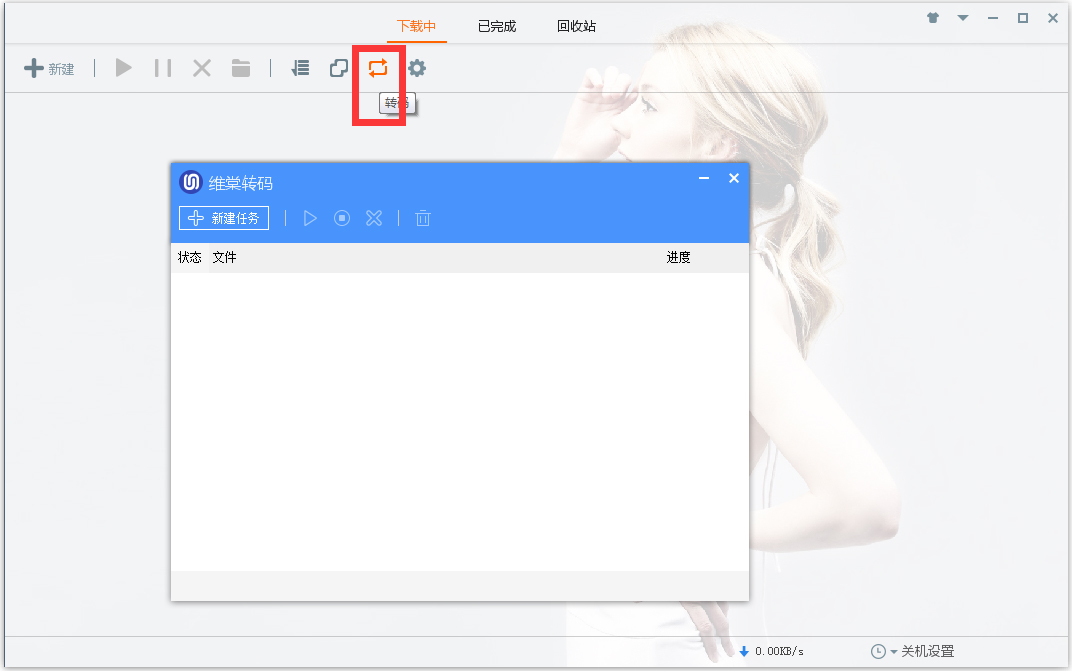Click the overlapping squares copy icon
Viewport: 1072px width, 671px height.
click(339, 68)
